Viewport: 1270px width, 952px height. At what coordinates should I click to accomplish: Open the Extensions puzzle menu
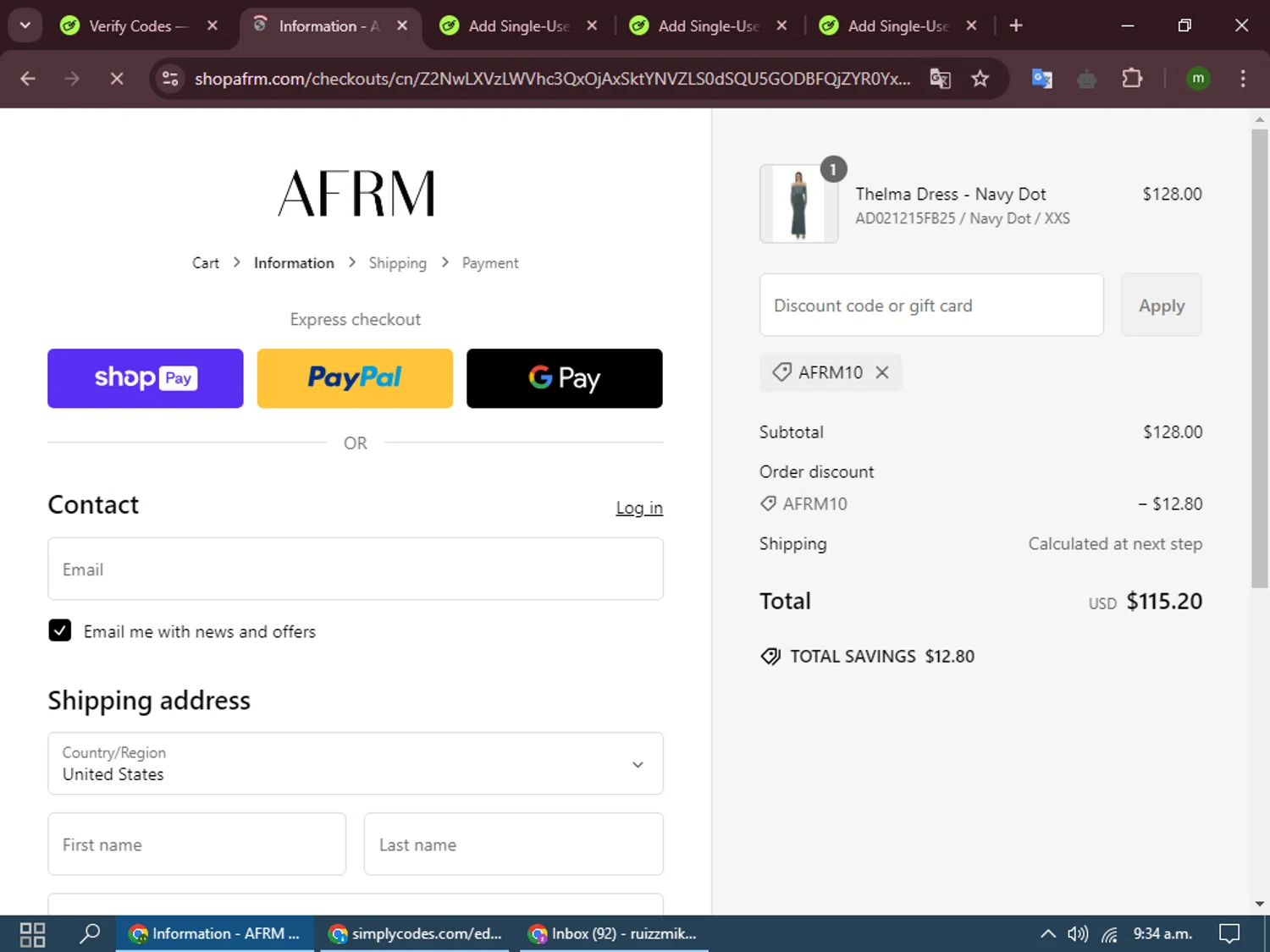point(1132,79)
